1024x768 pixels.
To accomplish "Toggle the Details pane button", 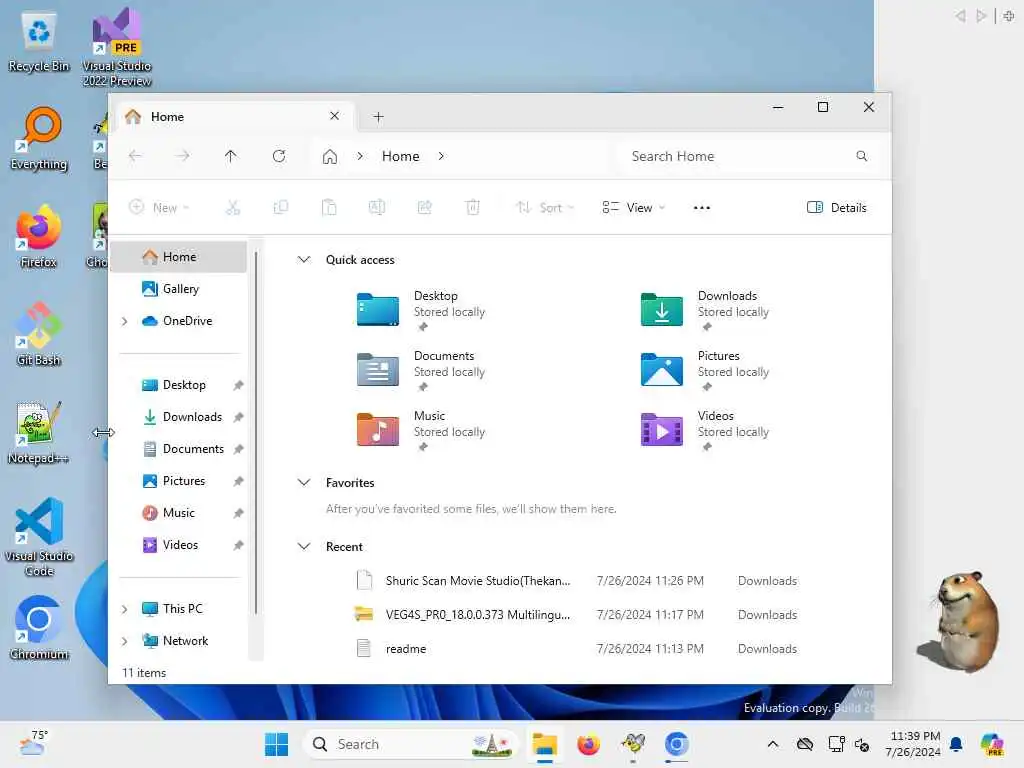I will [837, 208].
